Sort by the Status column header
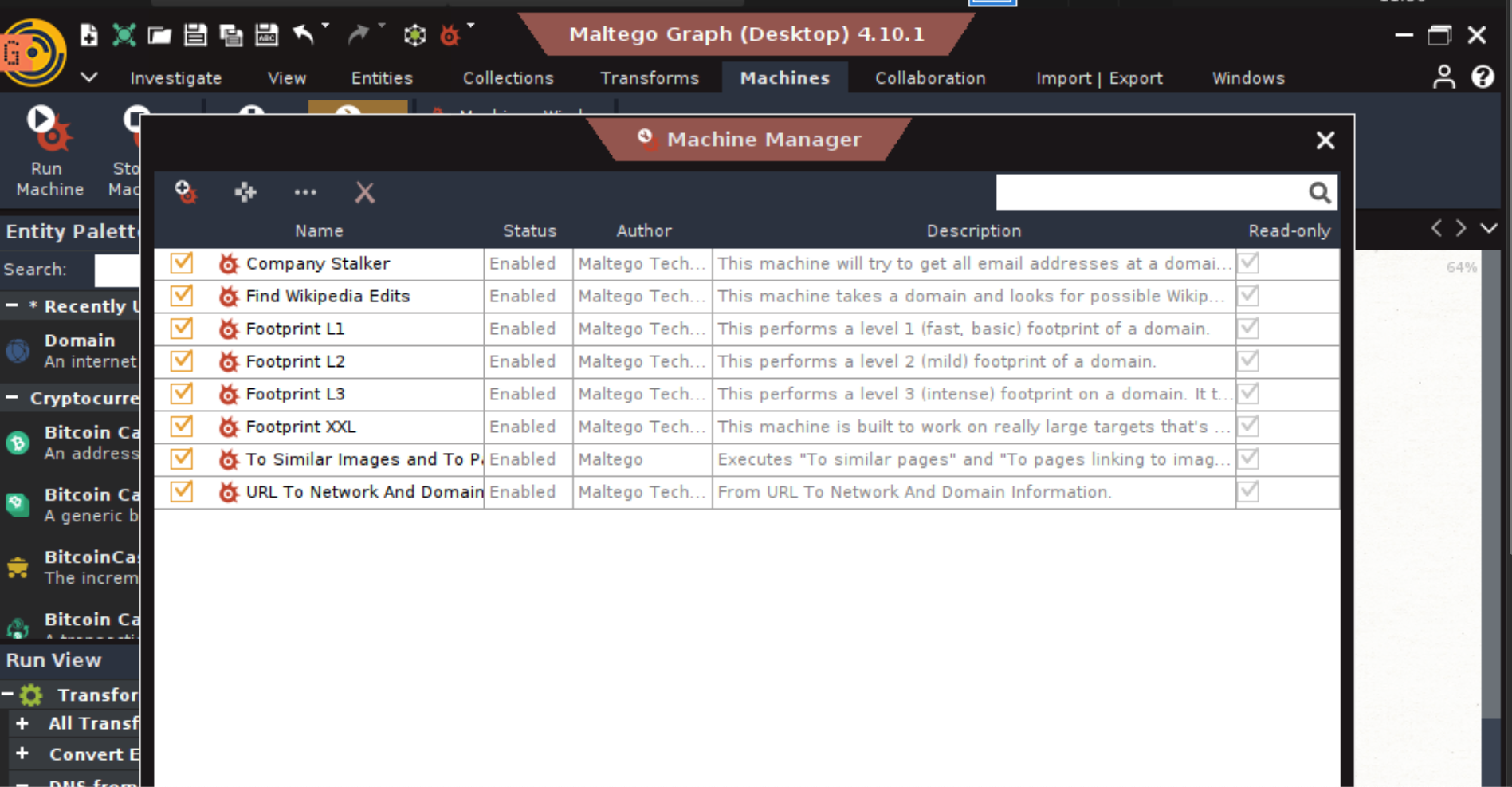This screenshot has width=1512, height=787. tap(529, 230)
